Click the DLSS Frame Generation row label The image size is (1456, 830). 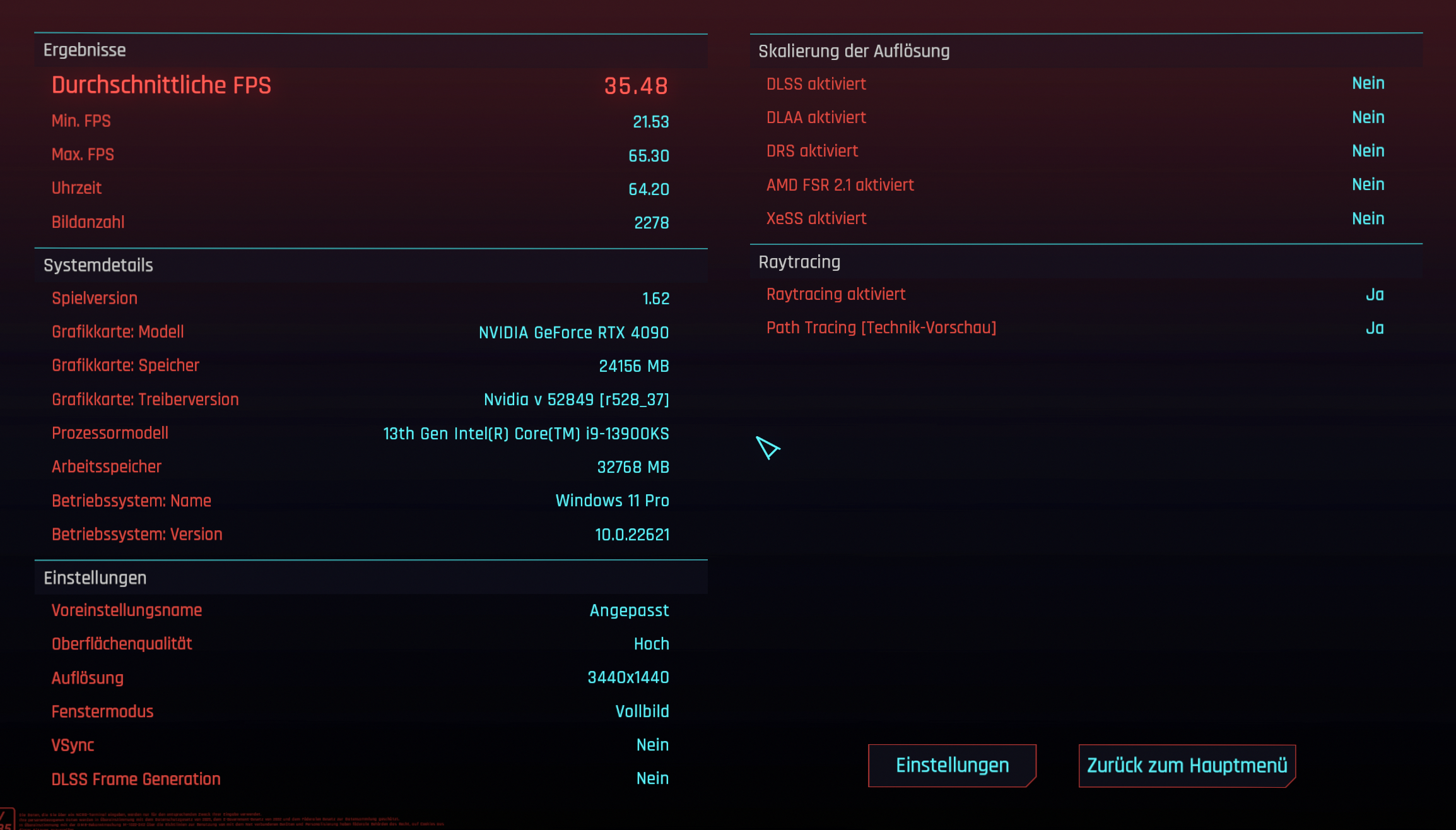(136, 779)
